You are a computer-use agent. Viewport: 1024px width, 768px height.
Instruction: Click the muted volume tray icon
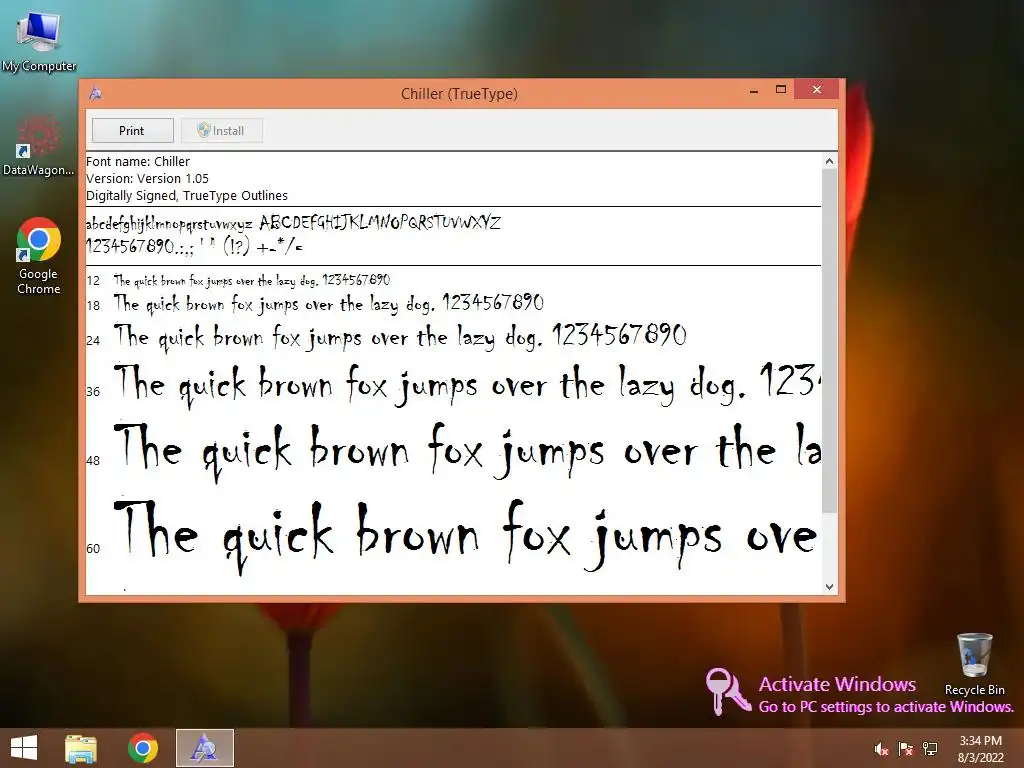(x=881, y=749)
